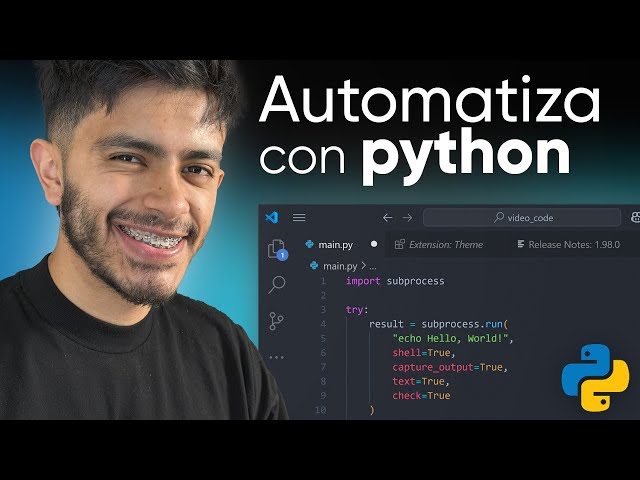Open the Explorer view in the activity bar
This screenshot has width=640, height=480.
coord(278,249)
